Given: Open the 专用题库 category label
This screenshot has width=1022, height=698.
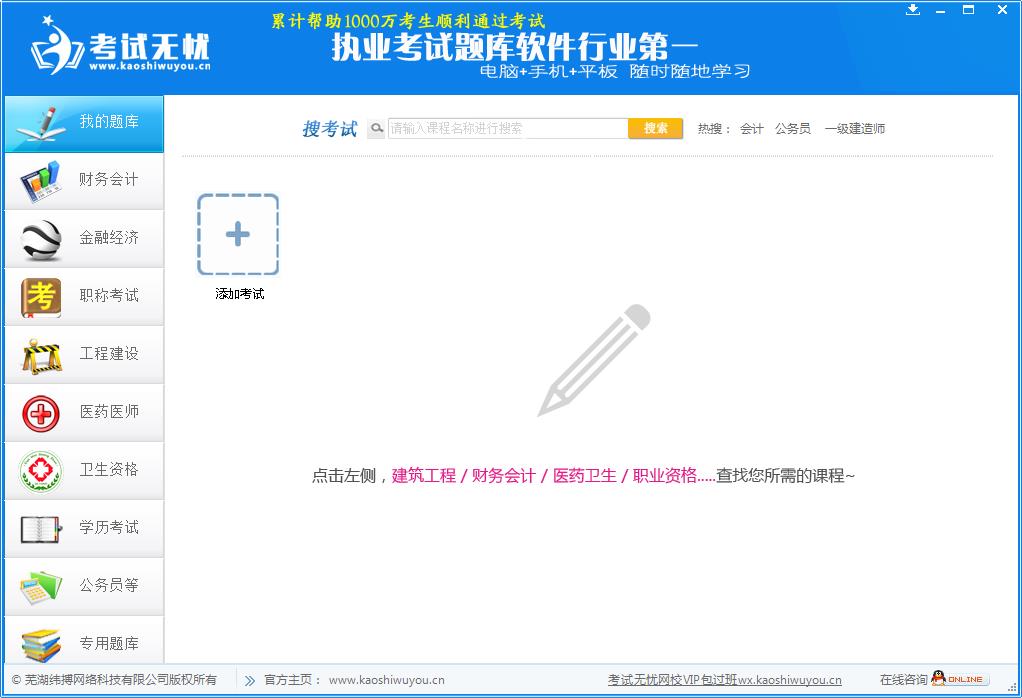Looking at the screenshot, I should (109, 643).
